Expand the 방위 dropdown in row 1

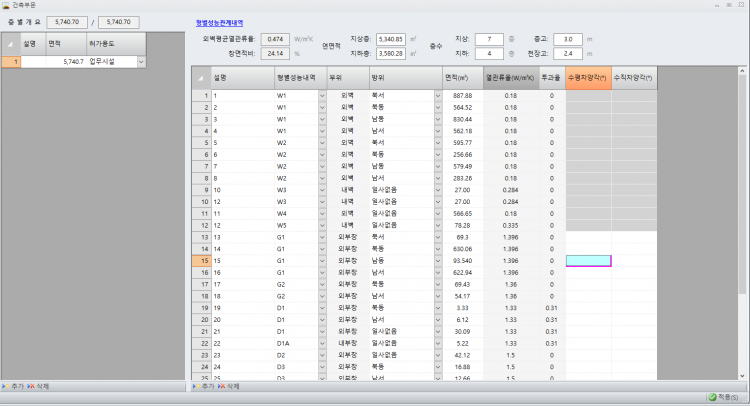(x=437, y=96)
